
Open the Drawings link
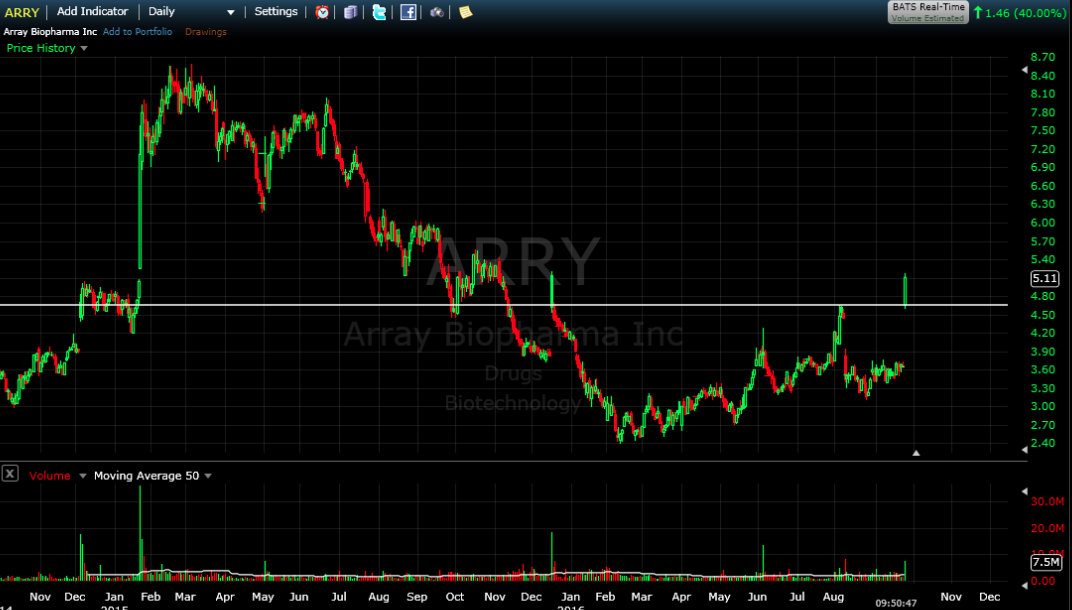205,31
